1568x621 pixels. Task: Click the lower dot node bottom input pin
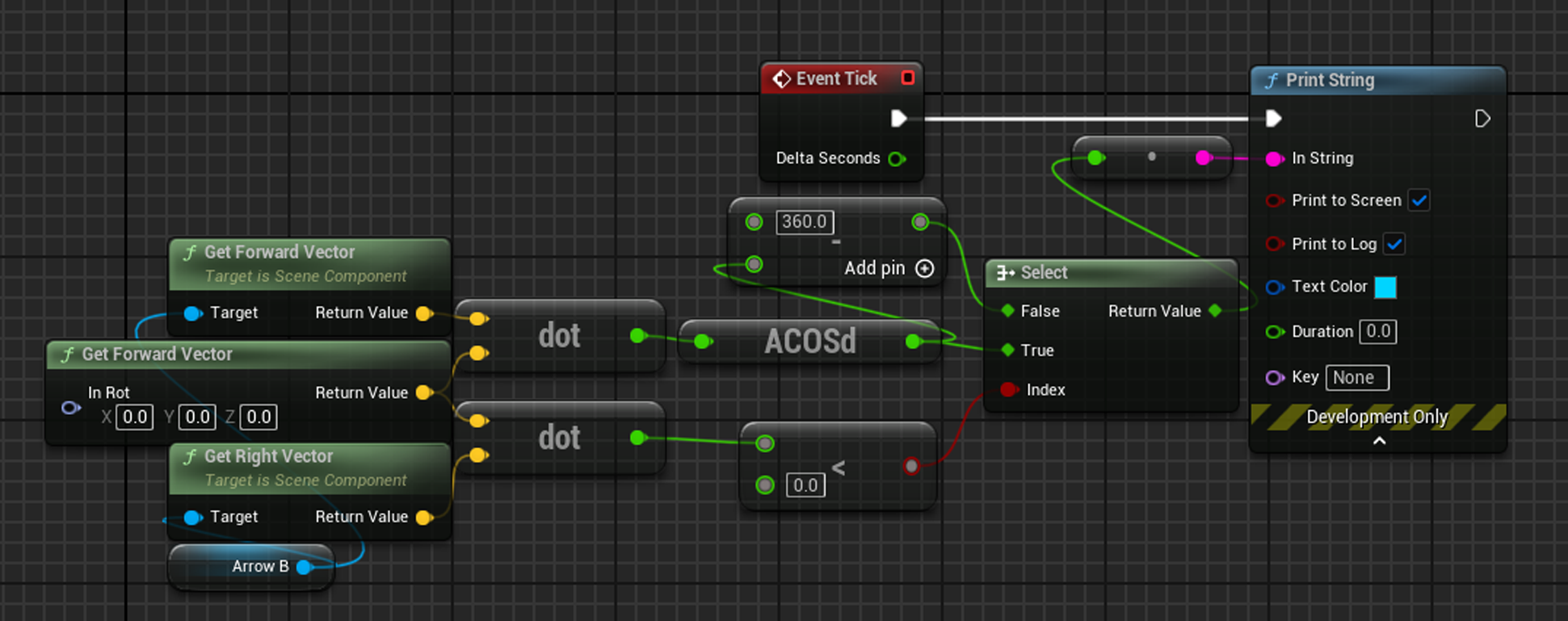tap(478, 455)
